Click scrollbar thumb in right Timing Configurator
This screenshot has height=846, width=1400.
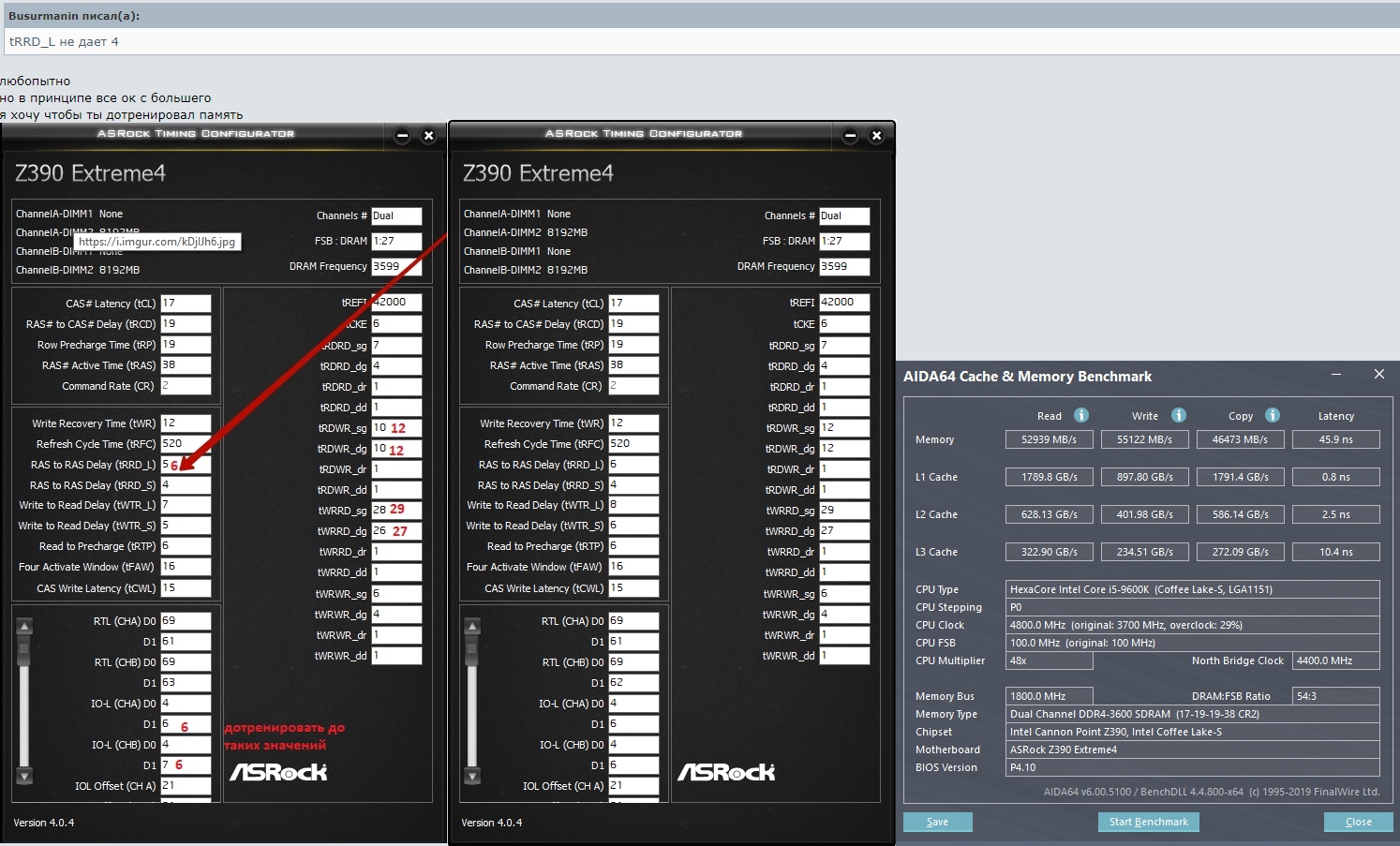[472, 649]
